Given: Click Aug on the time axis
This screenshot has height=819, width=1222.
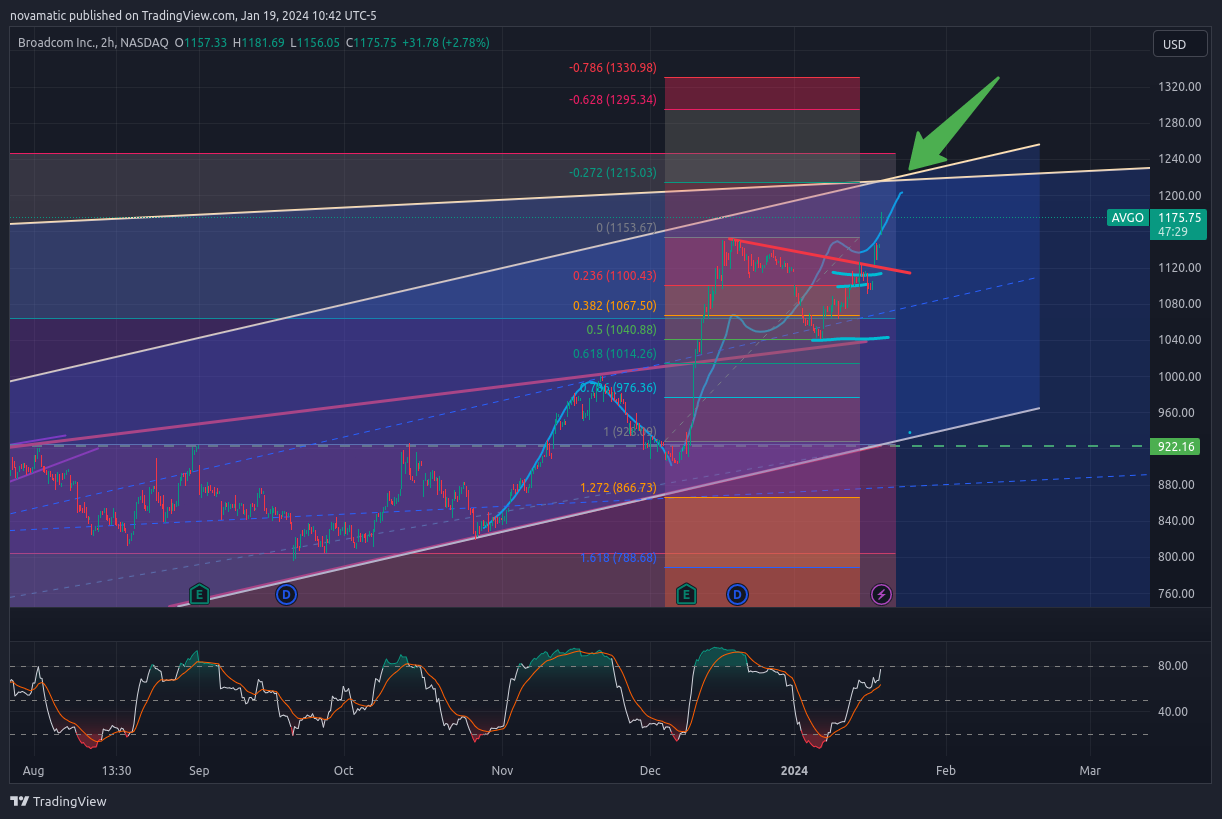Looking at the screenshot, I should pos(33,771).
